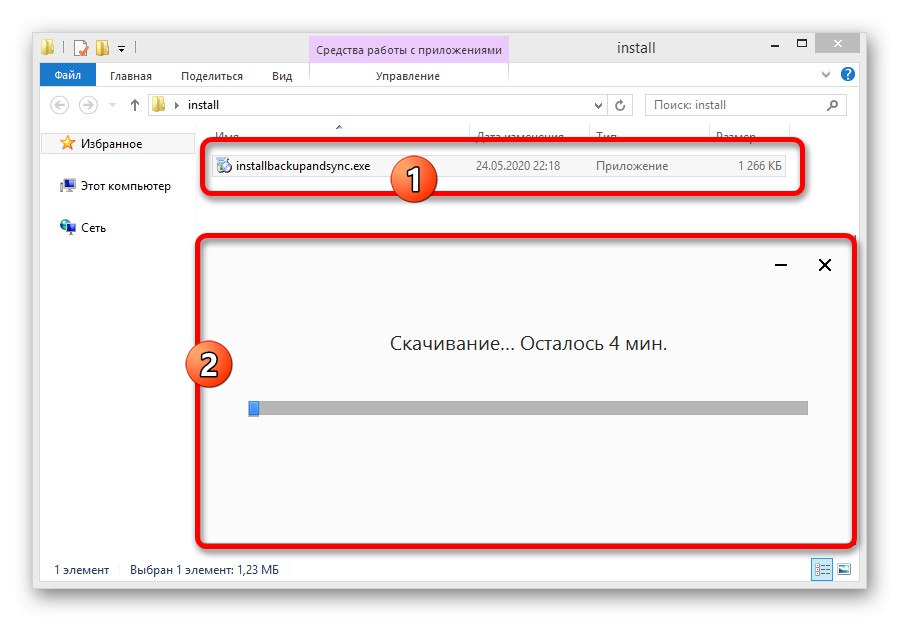Open recent locations dropdown arrow
This screenshot has height=621, width=899.
112,105
